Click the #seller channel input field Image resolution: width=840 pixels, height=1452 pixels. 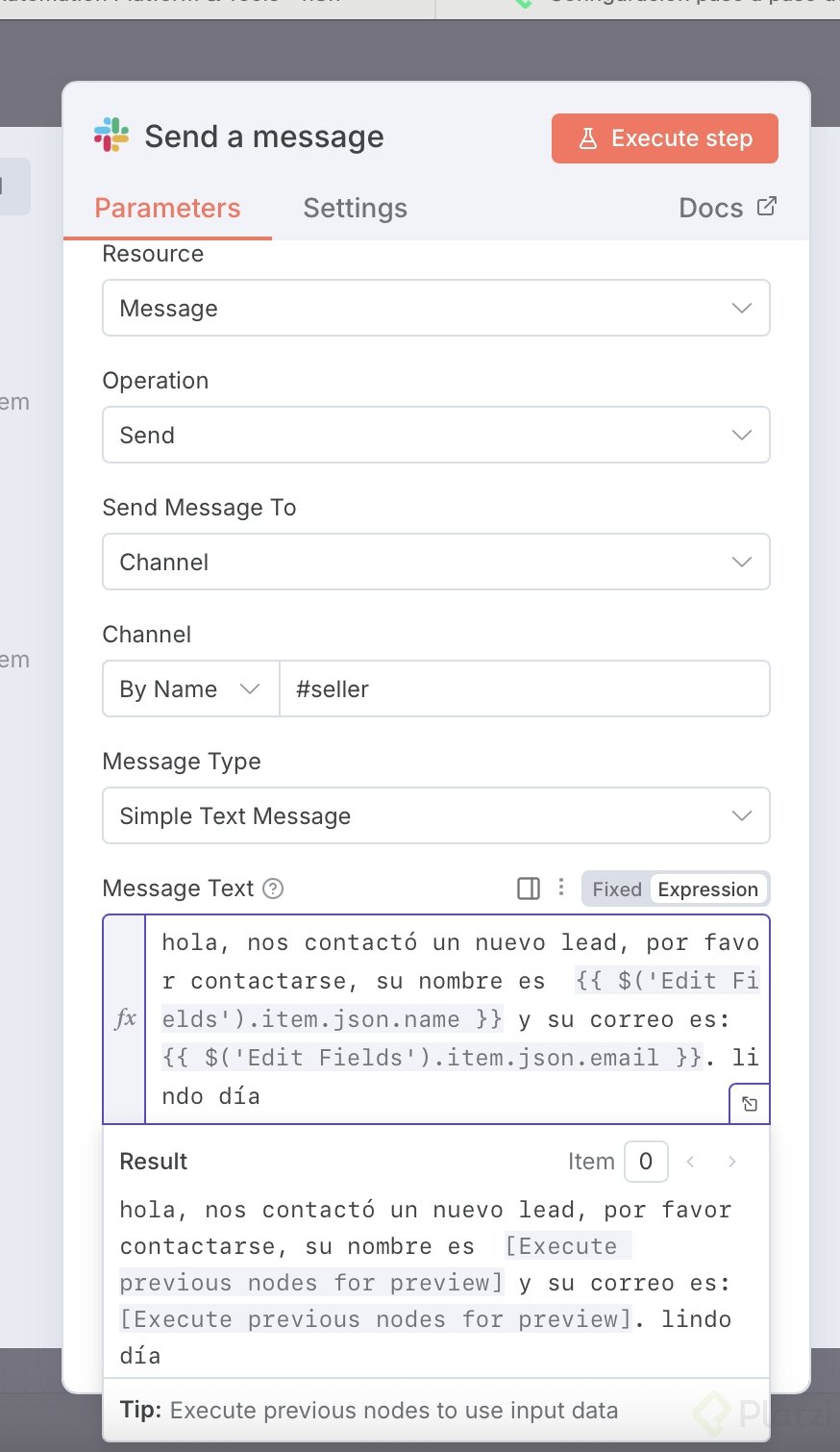524,688
